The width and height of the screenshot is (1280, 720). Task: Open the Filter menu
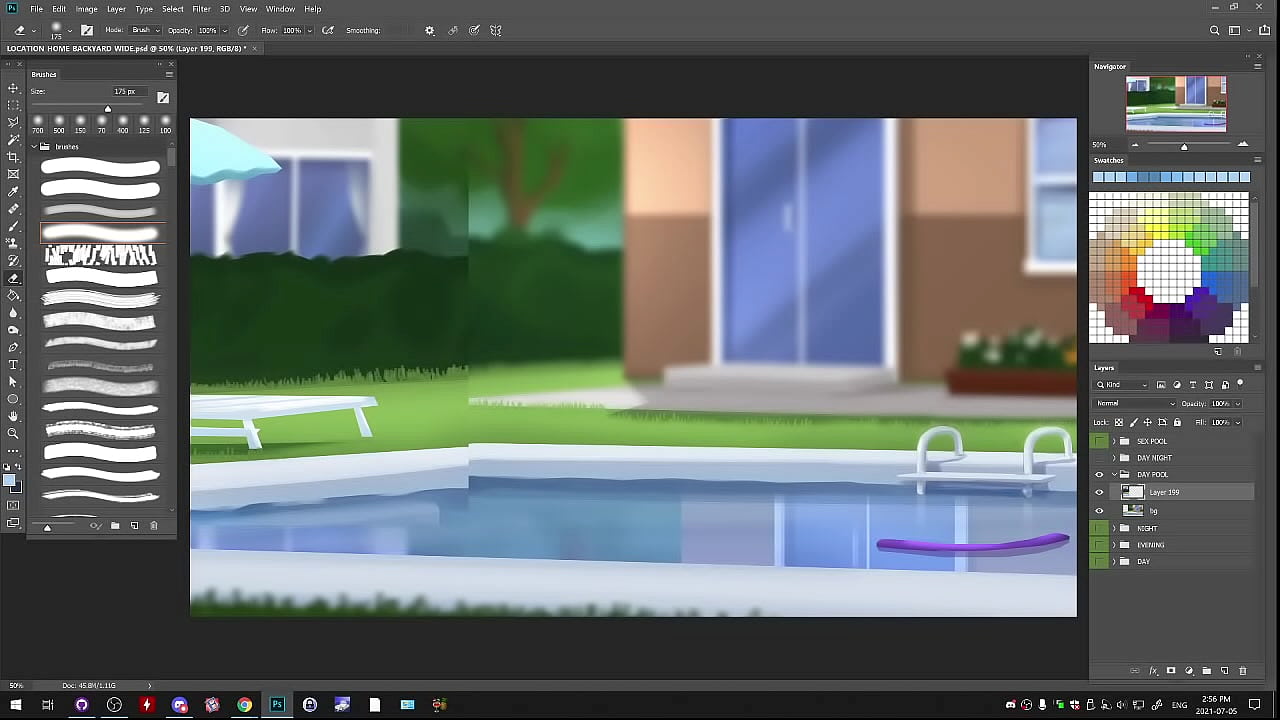coord(201,9)
